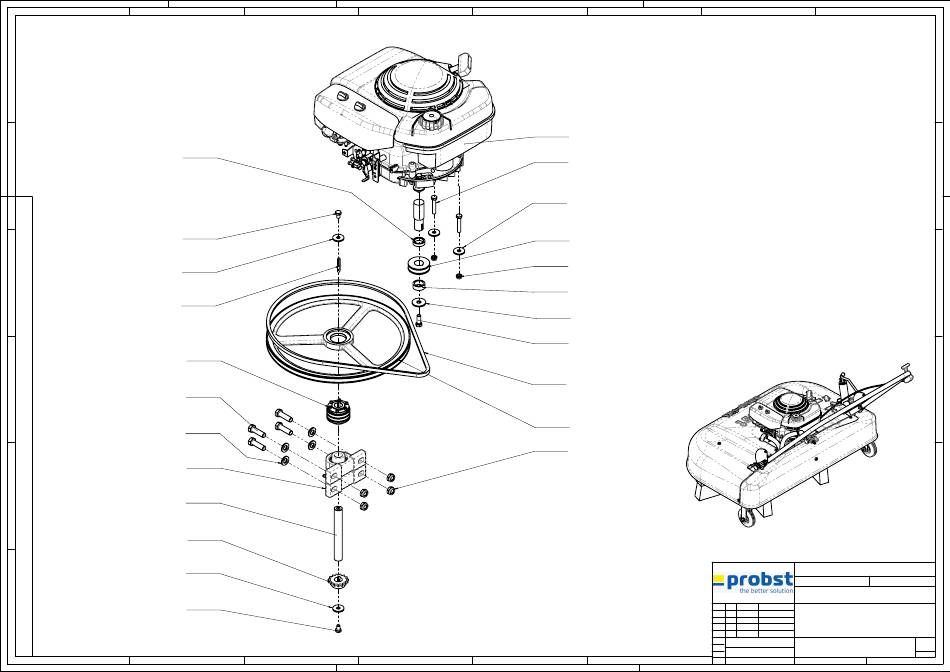Select the bearing housing bracket with four holes
This screenshot has width=950, height=672.
(x=346, y=473)
